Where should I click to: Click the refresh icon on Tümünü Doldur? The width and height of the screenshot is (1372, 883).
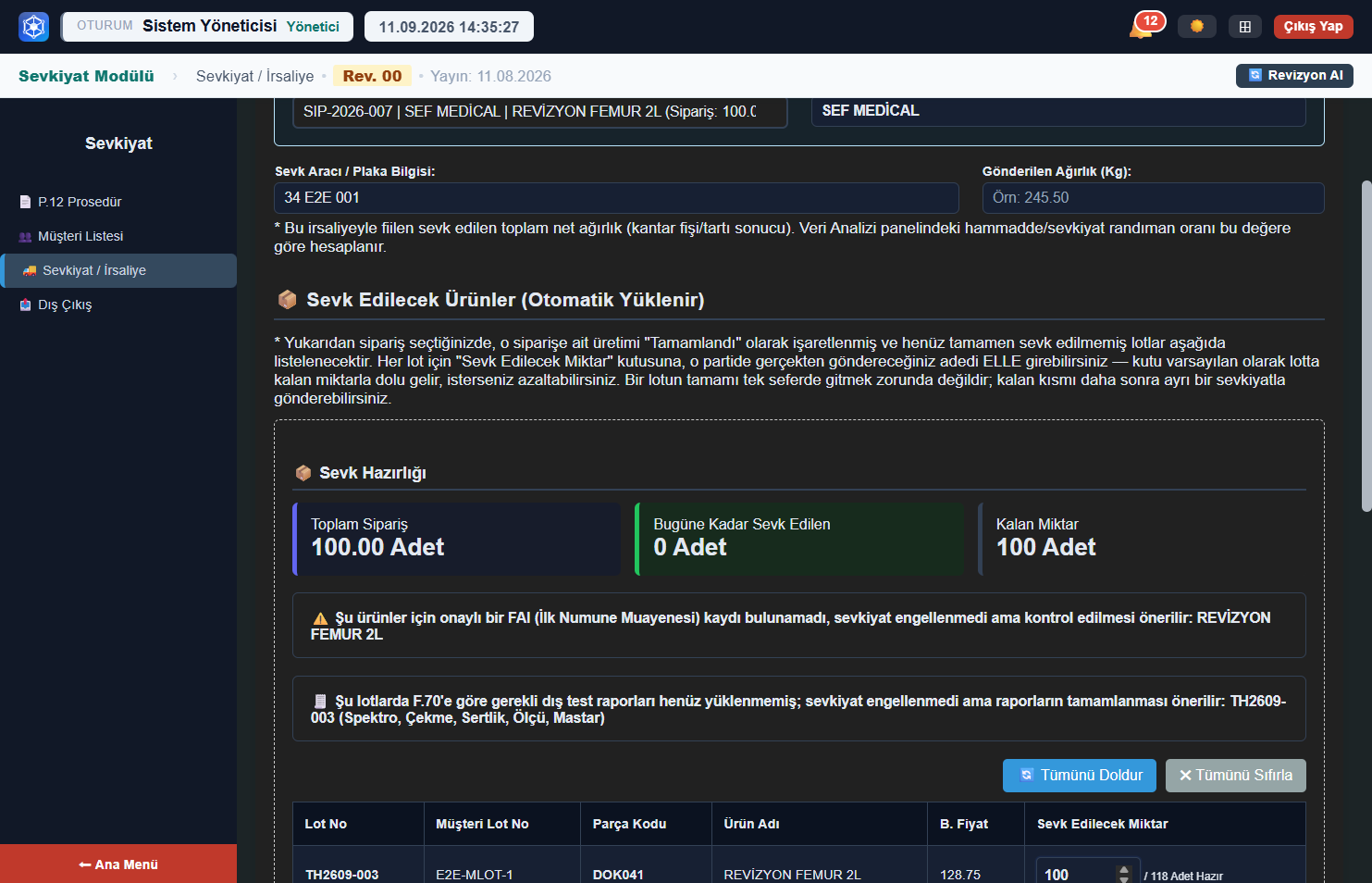(1026, 776)
